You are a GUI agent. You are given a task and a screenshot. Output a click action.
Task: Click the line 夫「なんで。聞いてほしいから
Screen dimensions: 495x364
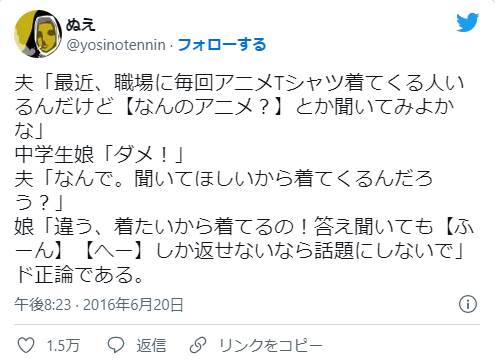224,190
